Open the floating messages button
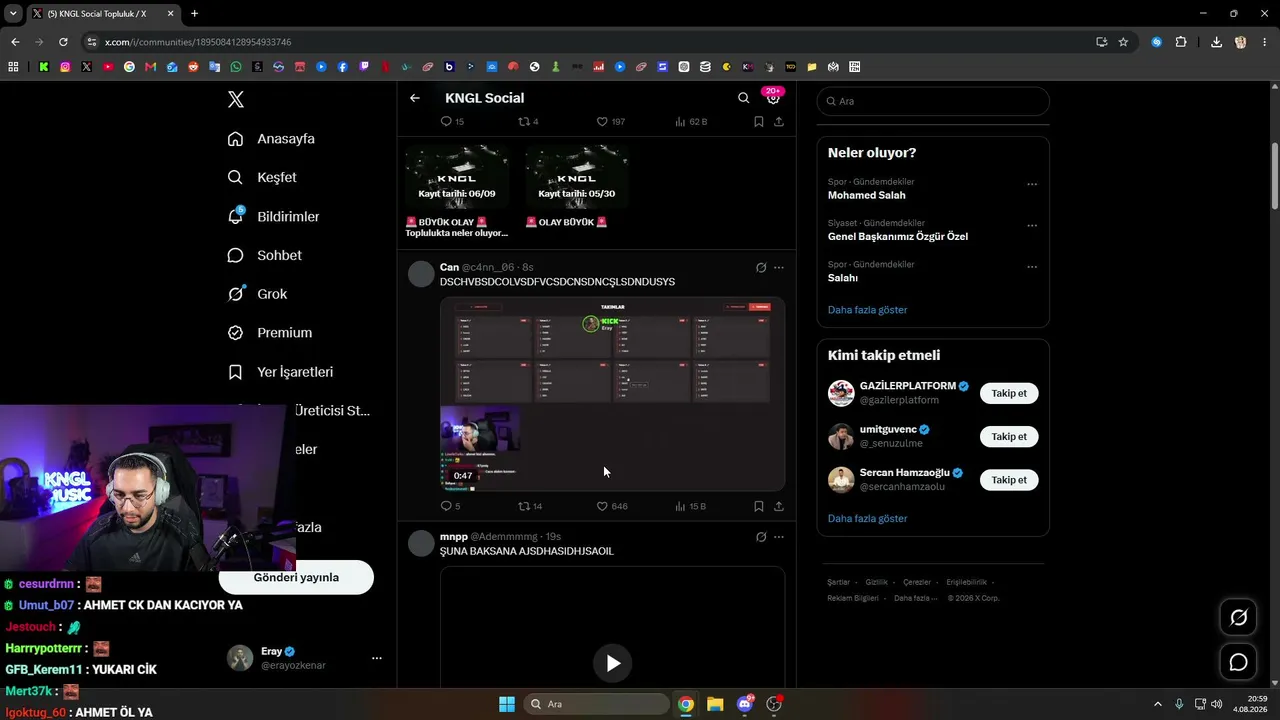1280x720 pixels. [x=1238, y=662]
